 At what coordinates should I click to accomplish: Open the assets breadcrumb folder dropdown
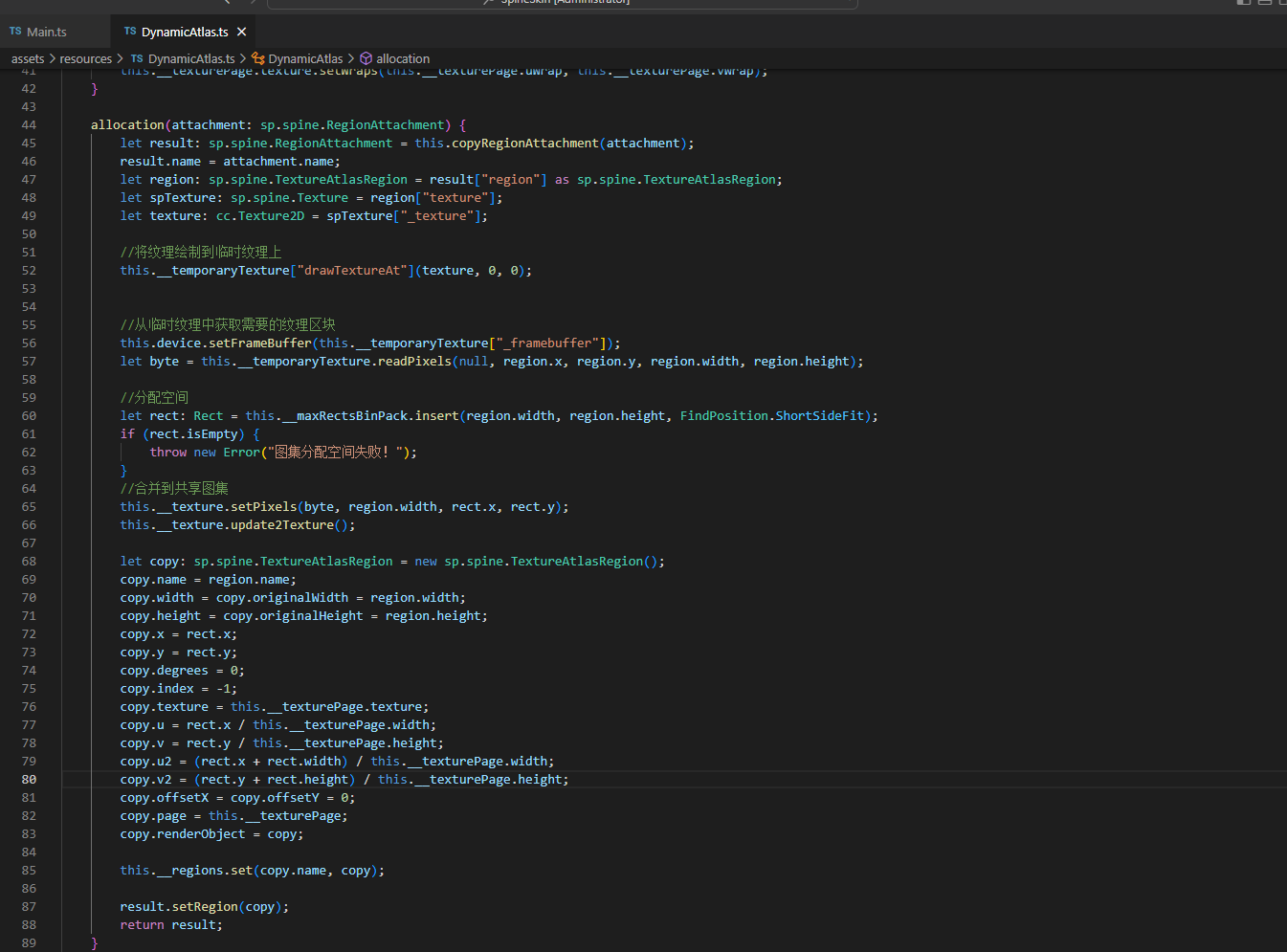point(28,58)
